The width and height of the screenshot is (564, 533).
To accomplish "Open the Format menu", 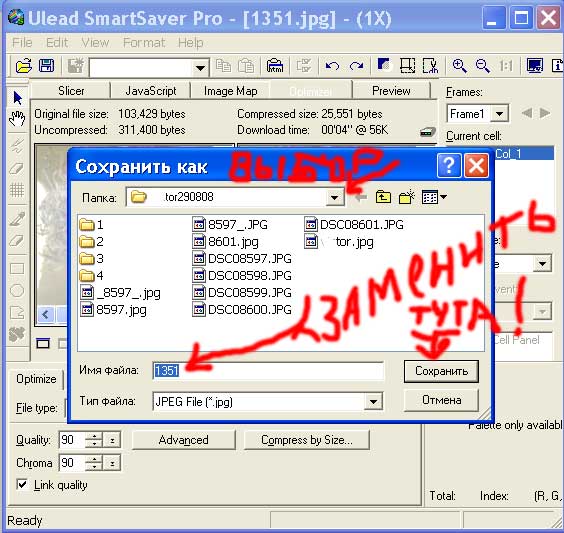I will tap(144, 43).
